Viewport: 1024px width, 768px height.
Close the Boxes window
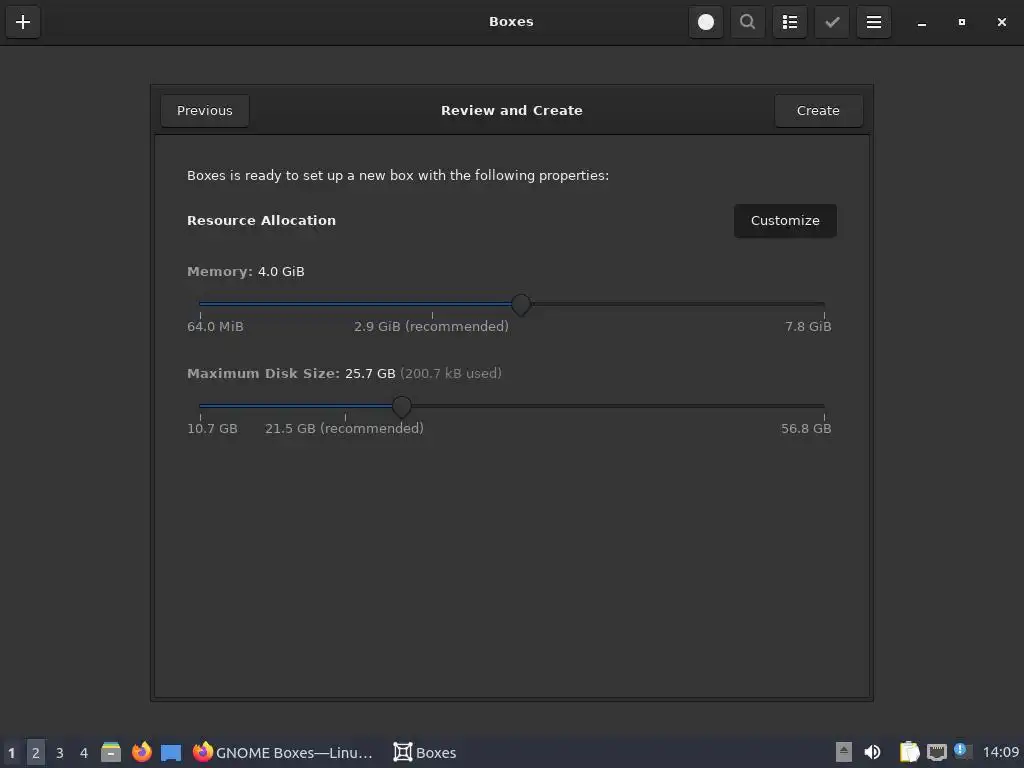pos(1002,22)
